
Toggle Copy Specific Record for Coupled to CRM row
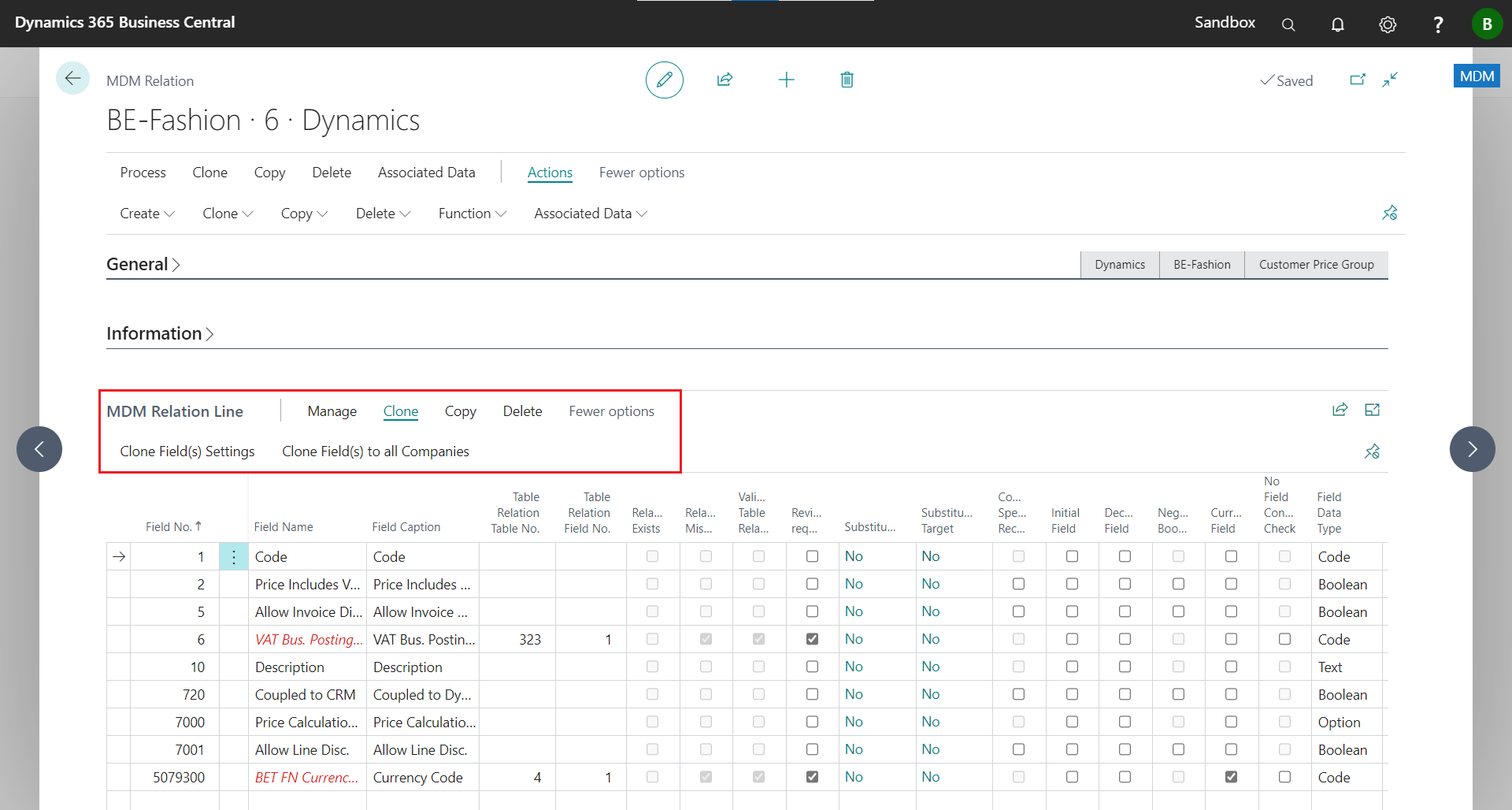point(1018,694)
